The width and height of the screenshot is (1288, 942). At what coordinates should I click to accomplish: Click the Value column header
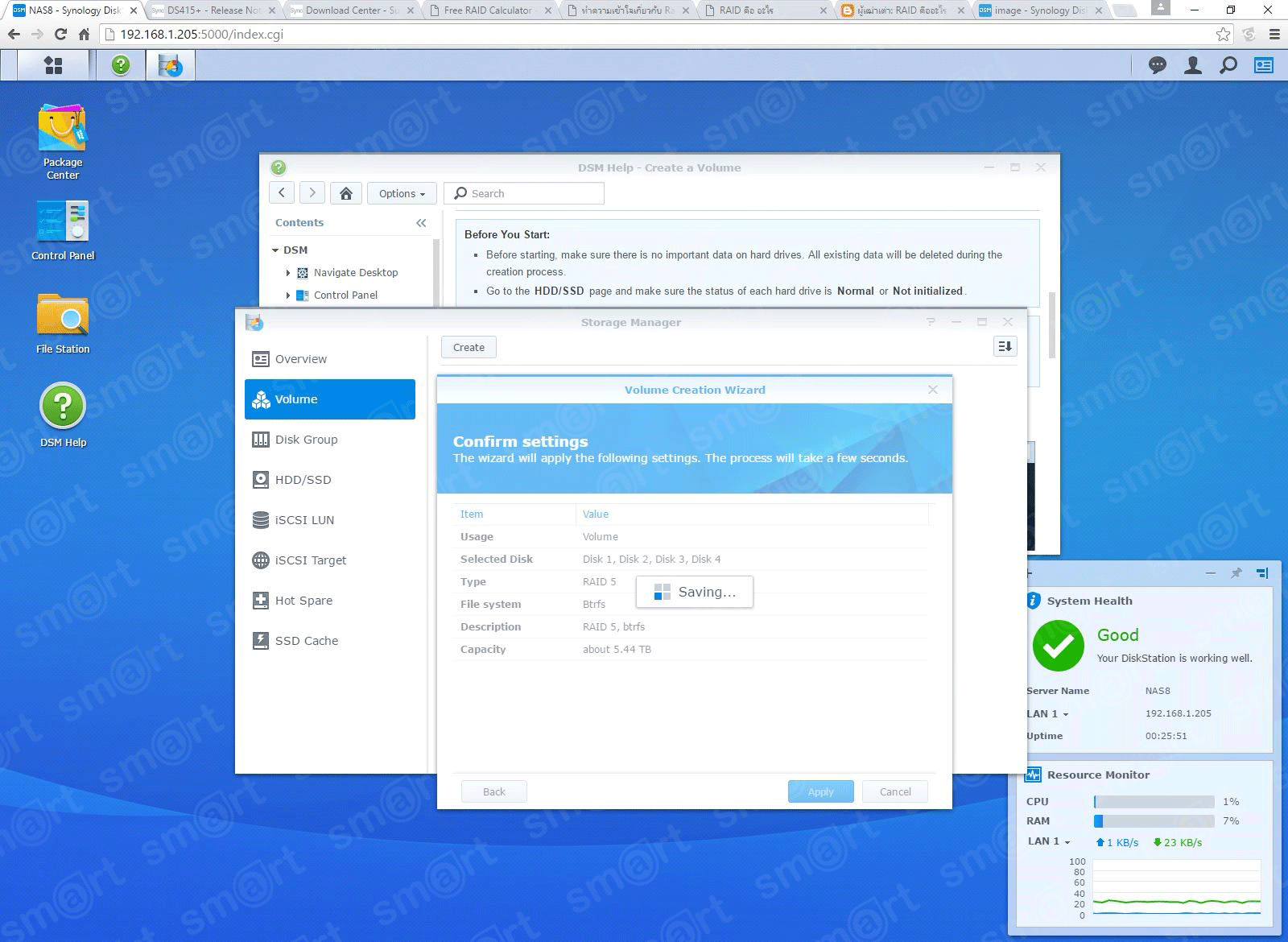tap(752, 514)
